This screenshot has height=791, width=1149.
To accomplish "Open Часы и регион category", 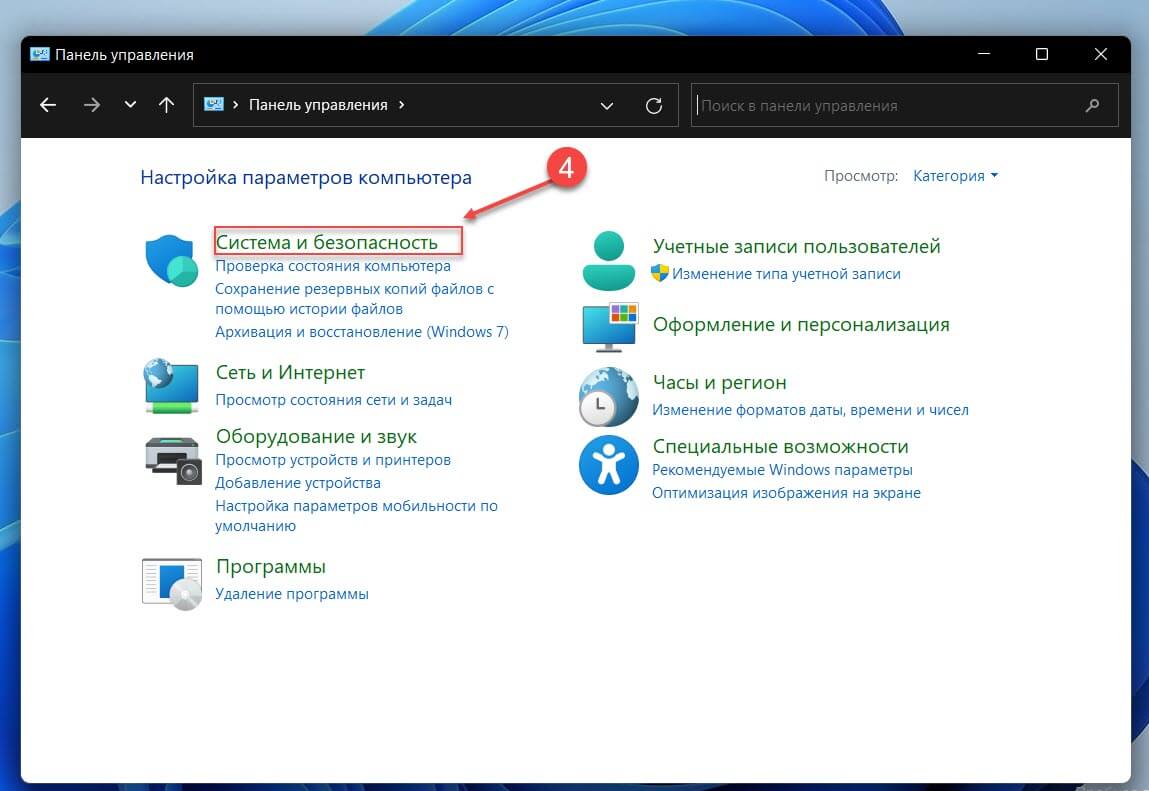I will coord(720,383).
